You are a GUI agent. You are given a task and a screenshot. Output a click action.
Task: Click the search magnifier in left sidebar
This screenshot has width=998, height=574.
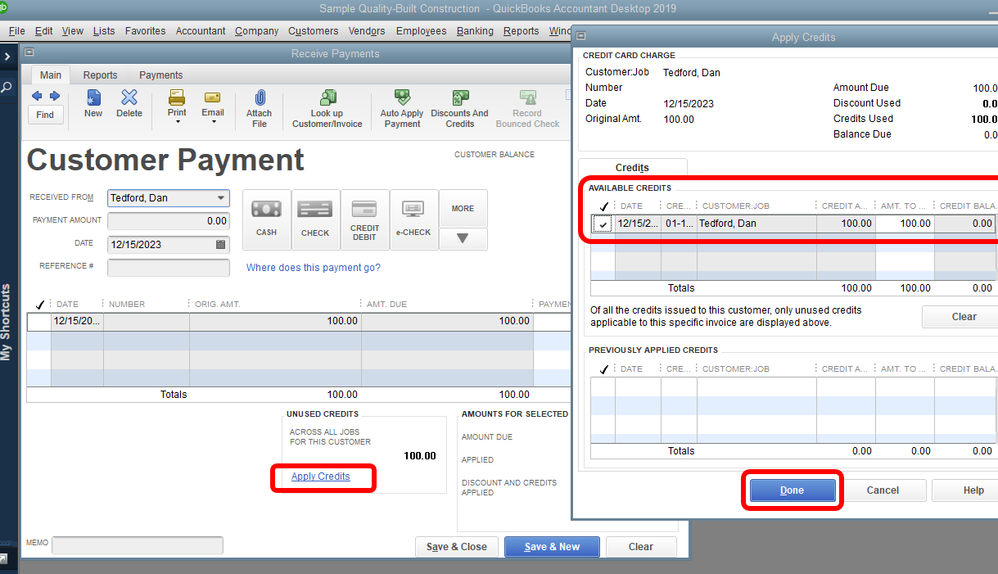(6, 87)
